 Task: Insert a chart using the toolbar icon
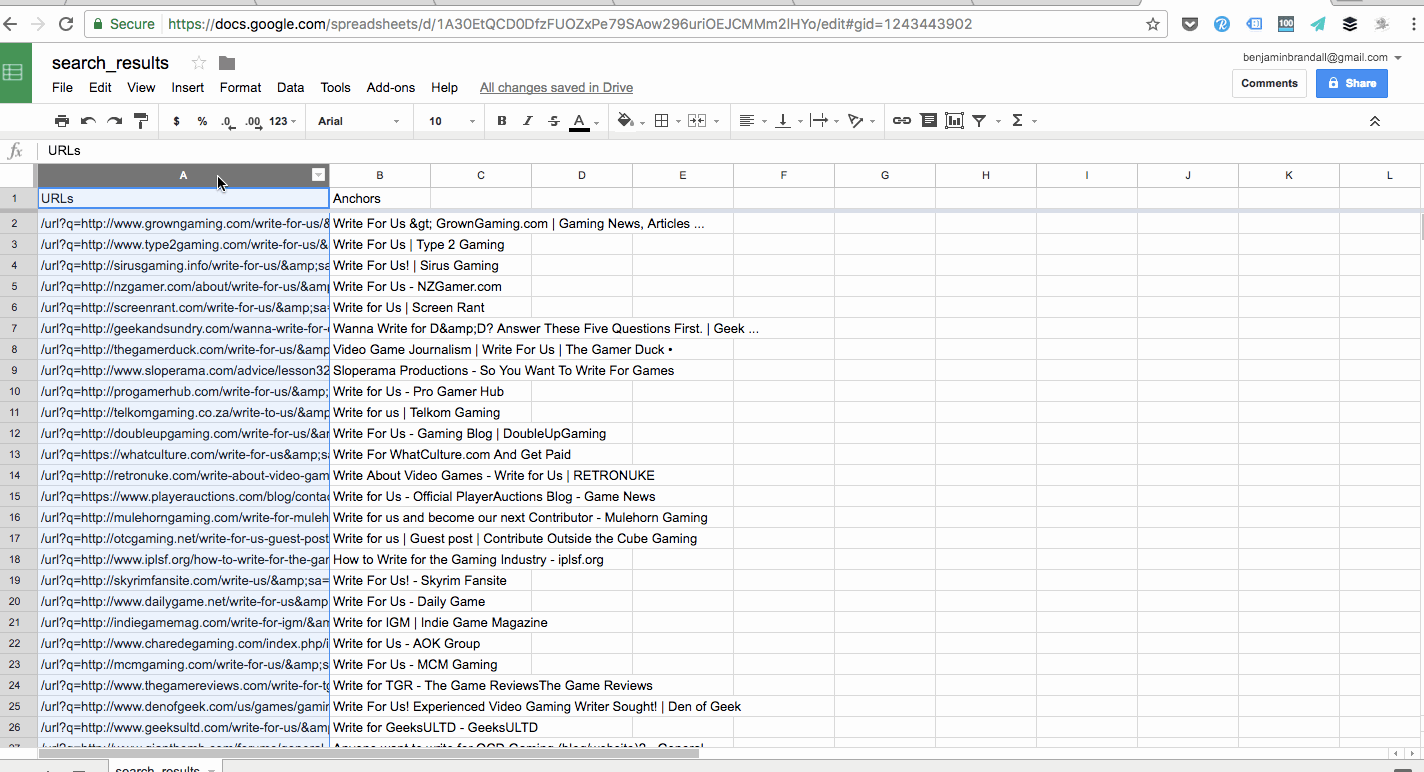[955, 121]
